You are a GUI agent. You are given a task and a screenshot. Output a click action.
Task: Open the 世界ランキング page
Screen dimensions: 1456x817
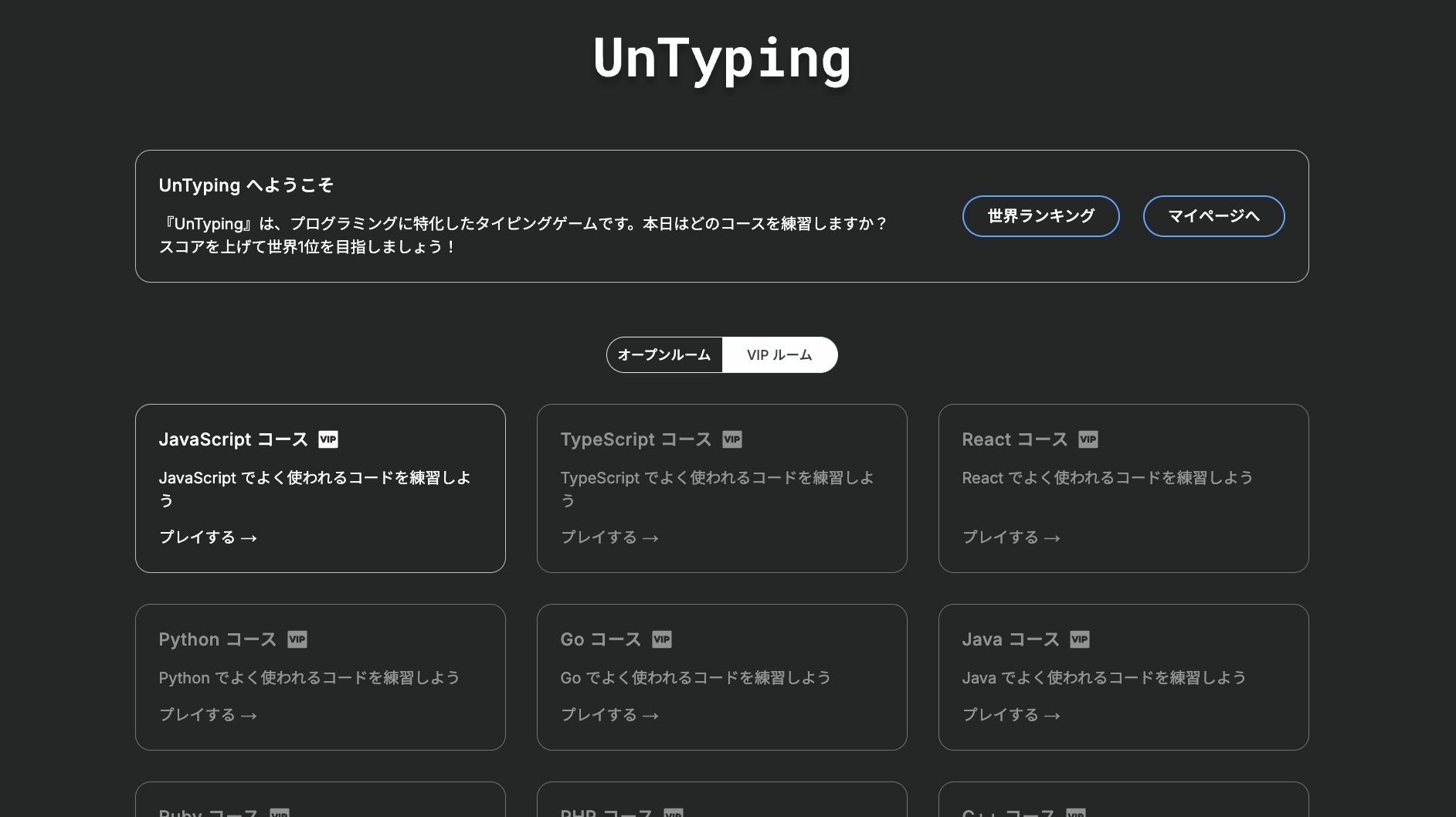click(1040, 216)
